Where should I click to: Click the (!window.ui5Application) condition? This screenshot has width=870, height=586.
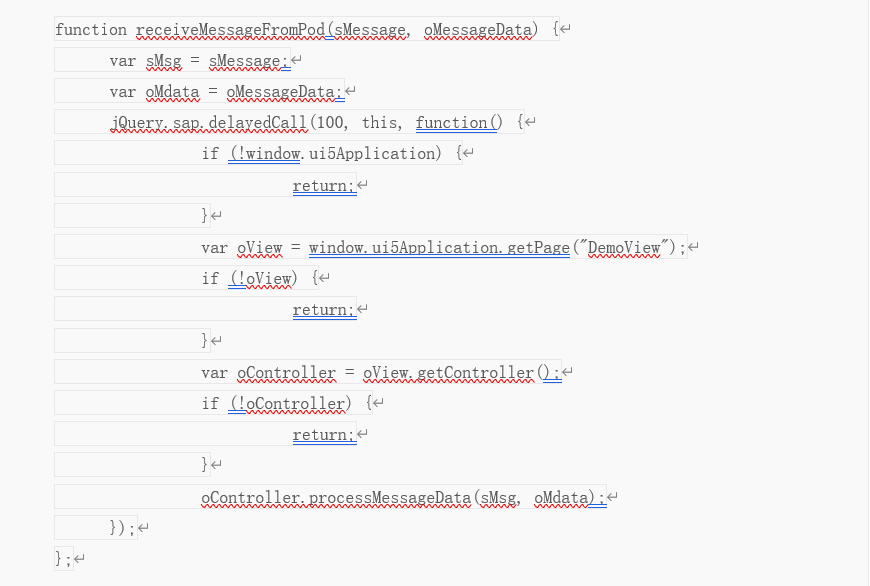tap(335, 154)
